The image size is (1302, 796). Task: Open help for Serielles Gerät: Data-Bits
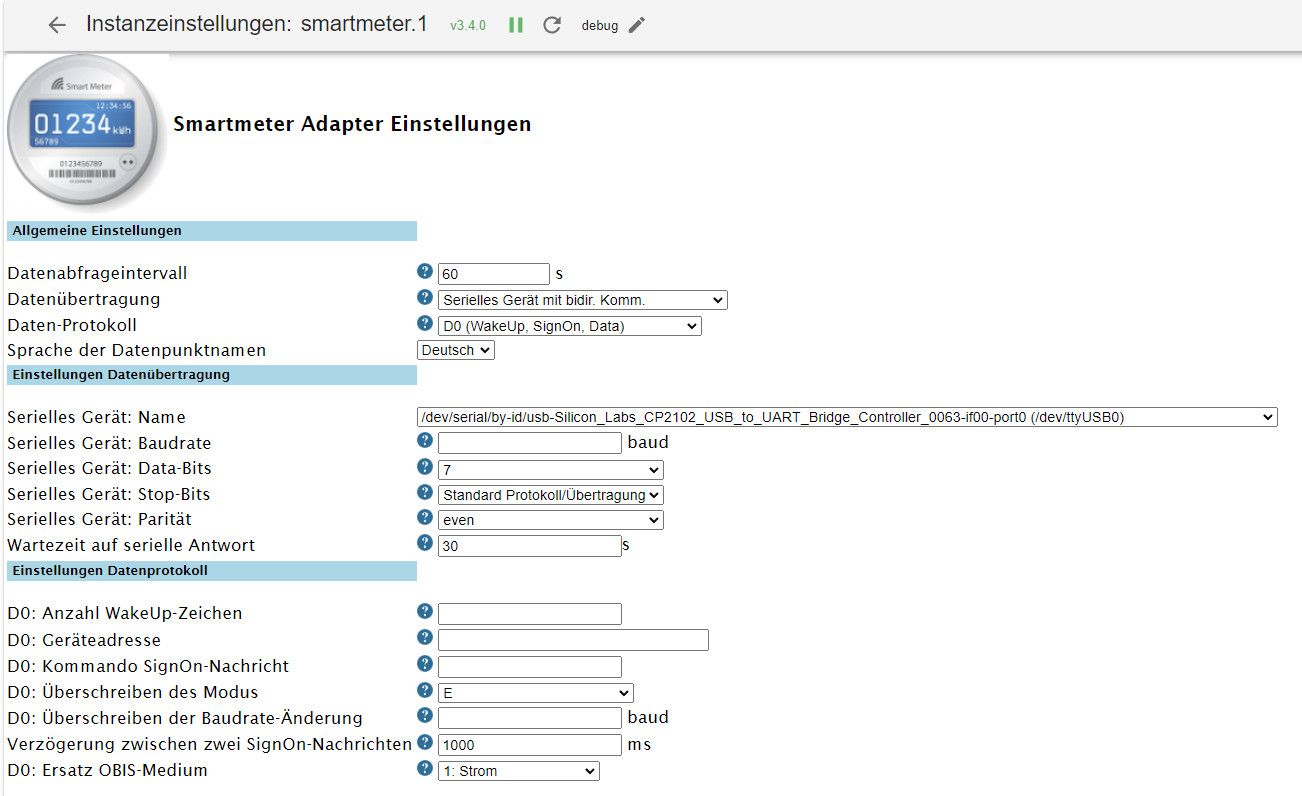[425, 466]
